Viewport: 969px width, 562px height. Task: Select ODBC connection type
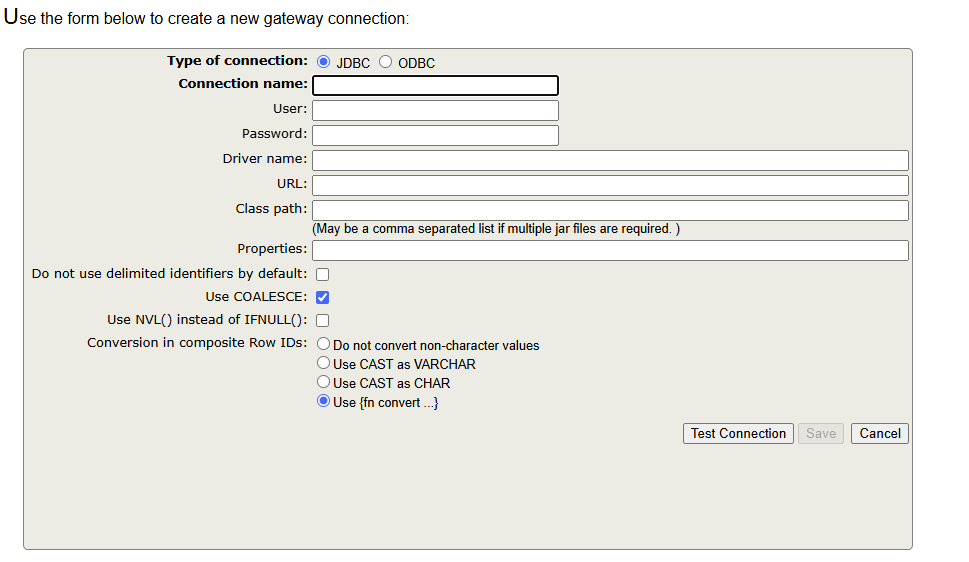point(385,62)
